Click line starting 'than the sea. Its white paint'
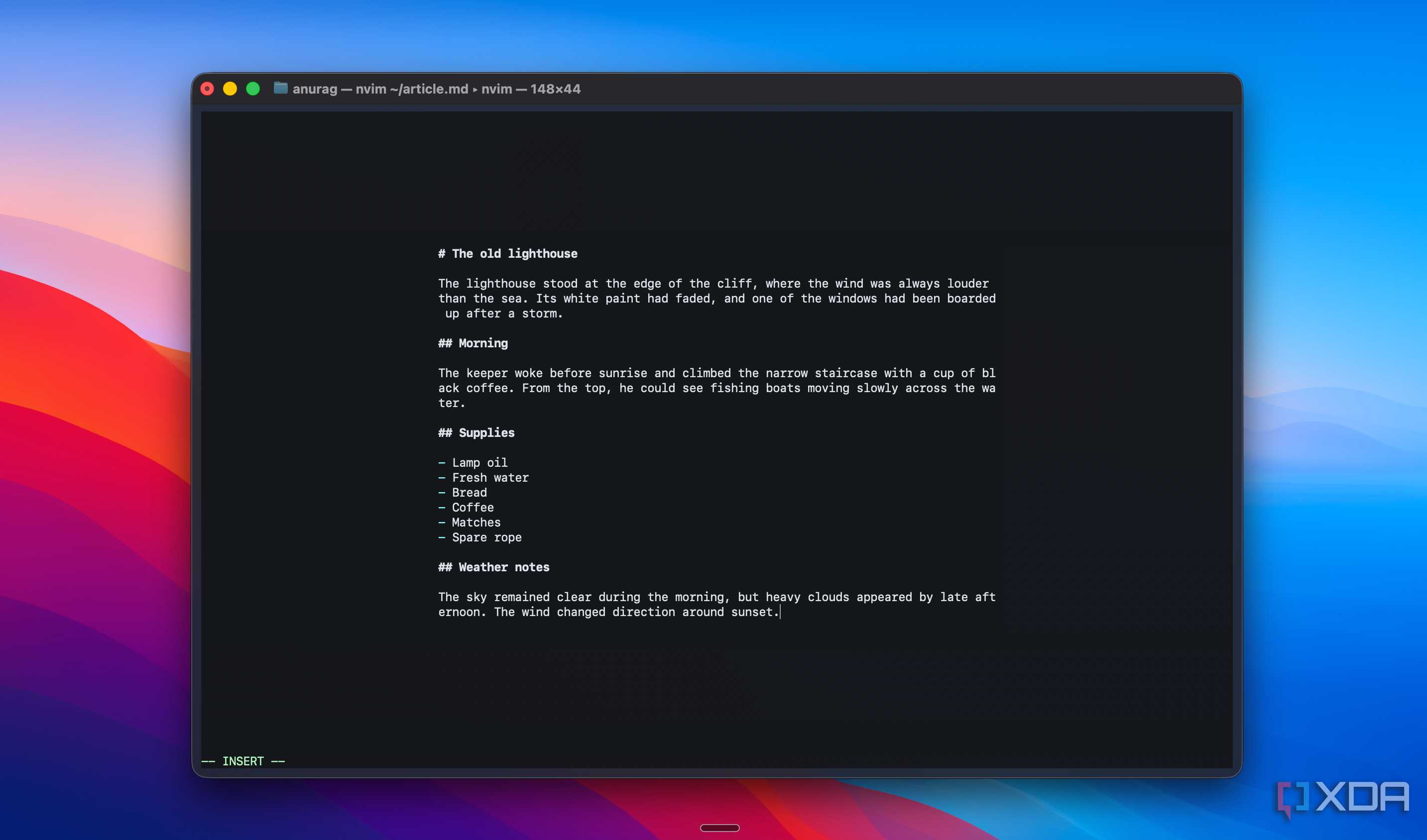Screen dimensions: 1427x840 coord(717,298)
